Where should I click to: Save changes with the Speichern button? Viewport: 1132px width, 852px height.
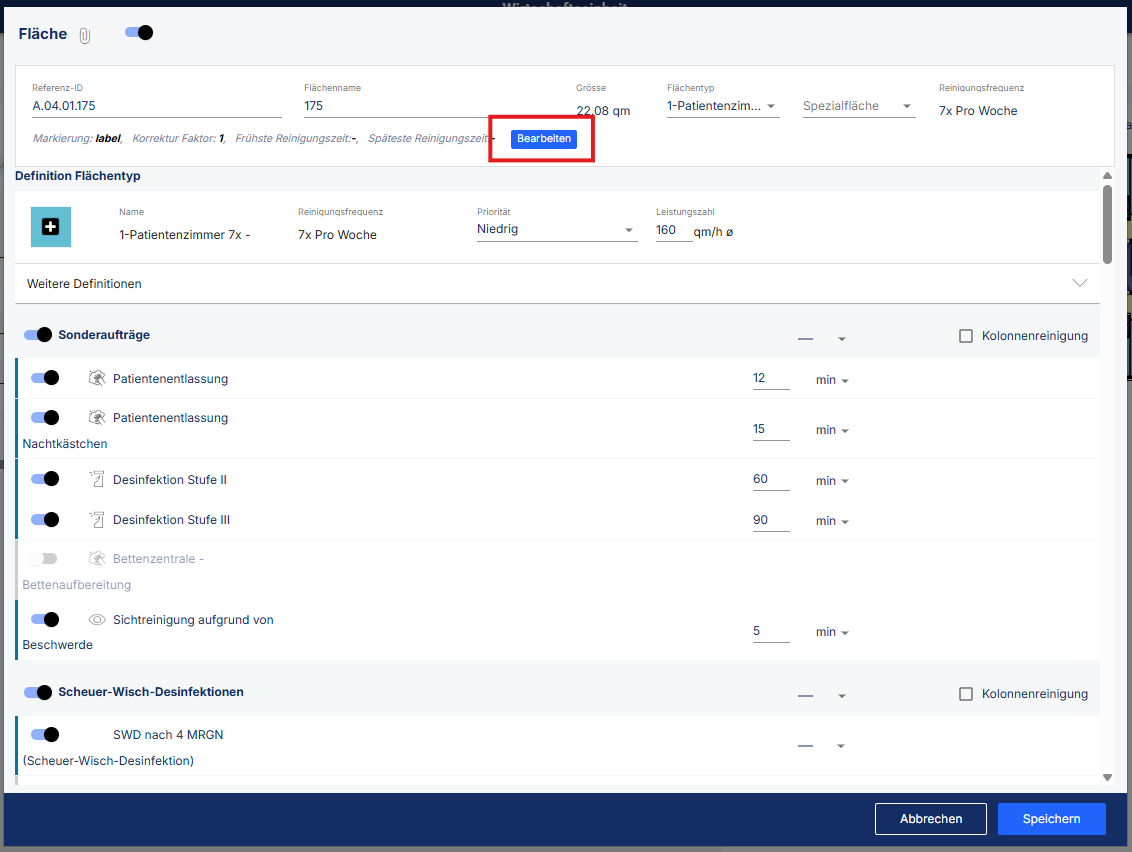click(1051, 818)
